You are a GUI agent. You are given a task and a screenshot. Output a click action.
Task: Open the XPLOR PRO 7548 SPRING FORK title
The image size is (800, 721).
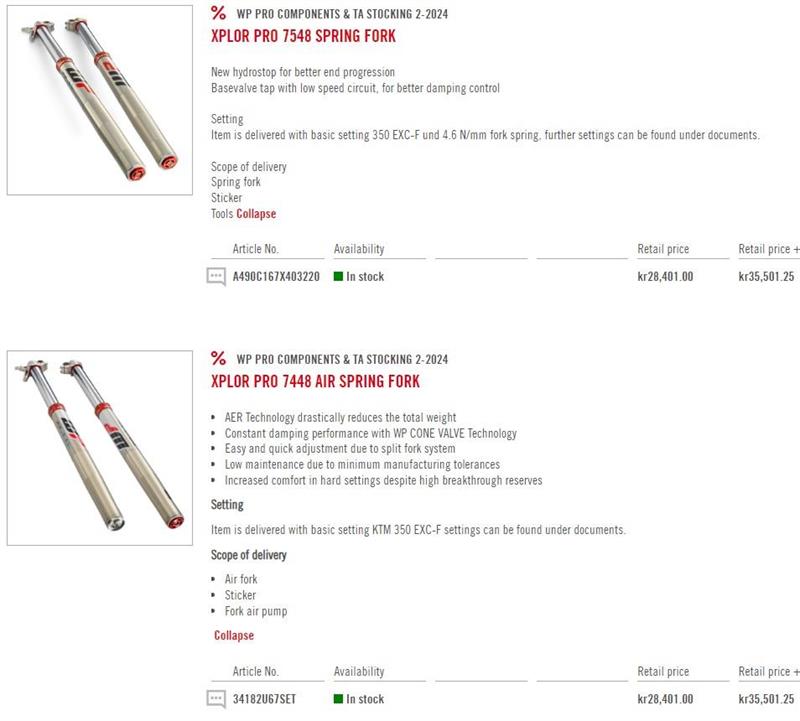tap(303, 36)
